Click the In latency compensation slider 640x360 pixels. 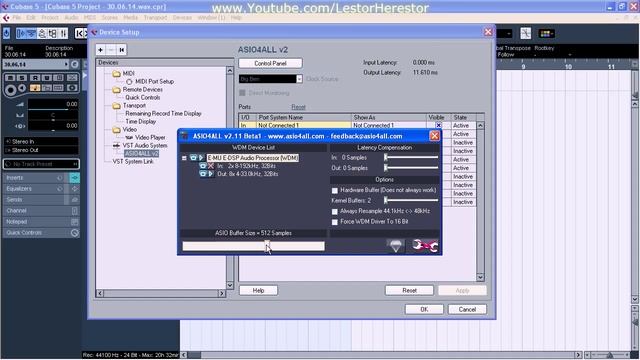point(411,157)
